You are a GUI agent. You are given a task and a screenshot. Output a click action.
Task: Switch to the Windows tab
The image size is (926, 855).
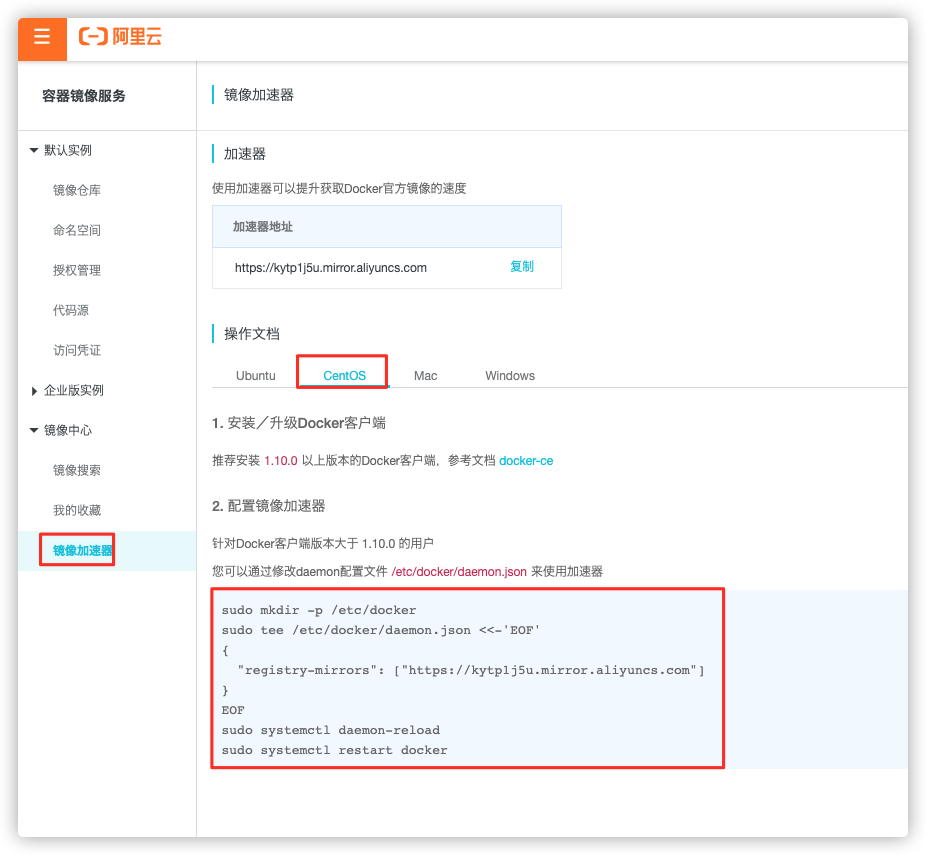[510, 376]
